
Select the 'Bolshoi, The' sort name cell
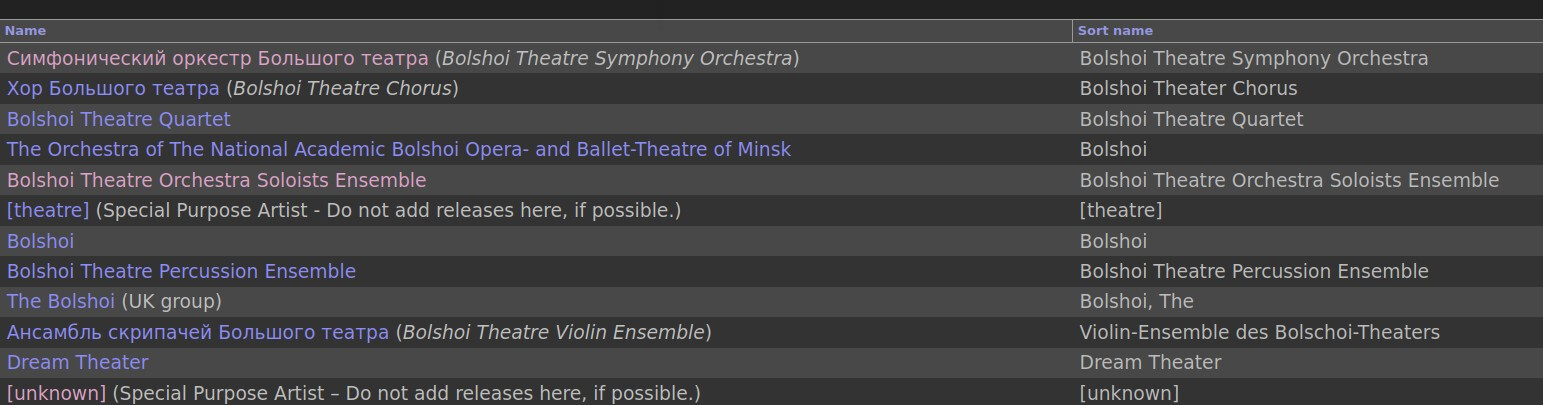coord(1136,301)
